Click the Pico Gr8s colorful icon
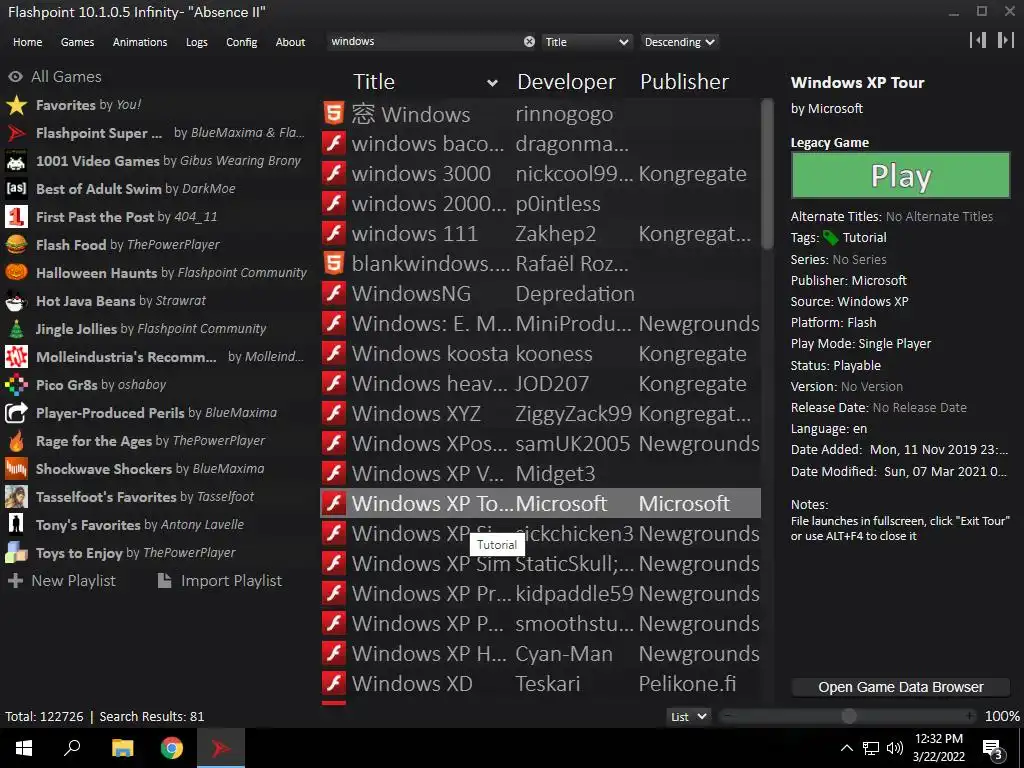The image size is (1024, 768). tap(16, 385)
